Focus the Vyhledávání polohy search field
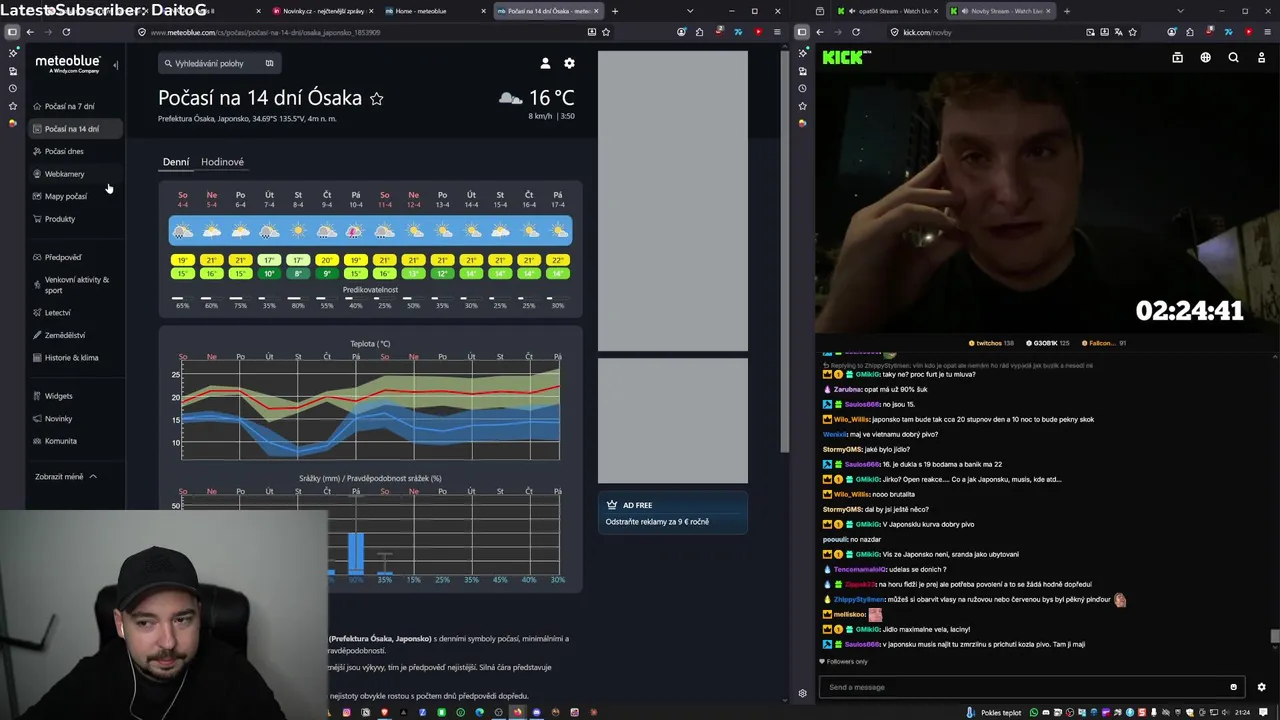The width and height of the screenshot is (1280, 720). [x=220, y=63]
